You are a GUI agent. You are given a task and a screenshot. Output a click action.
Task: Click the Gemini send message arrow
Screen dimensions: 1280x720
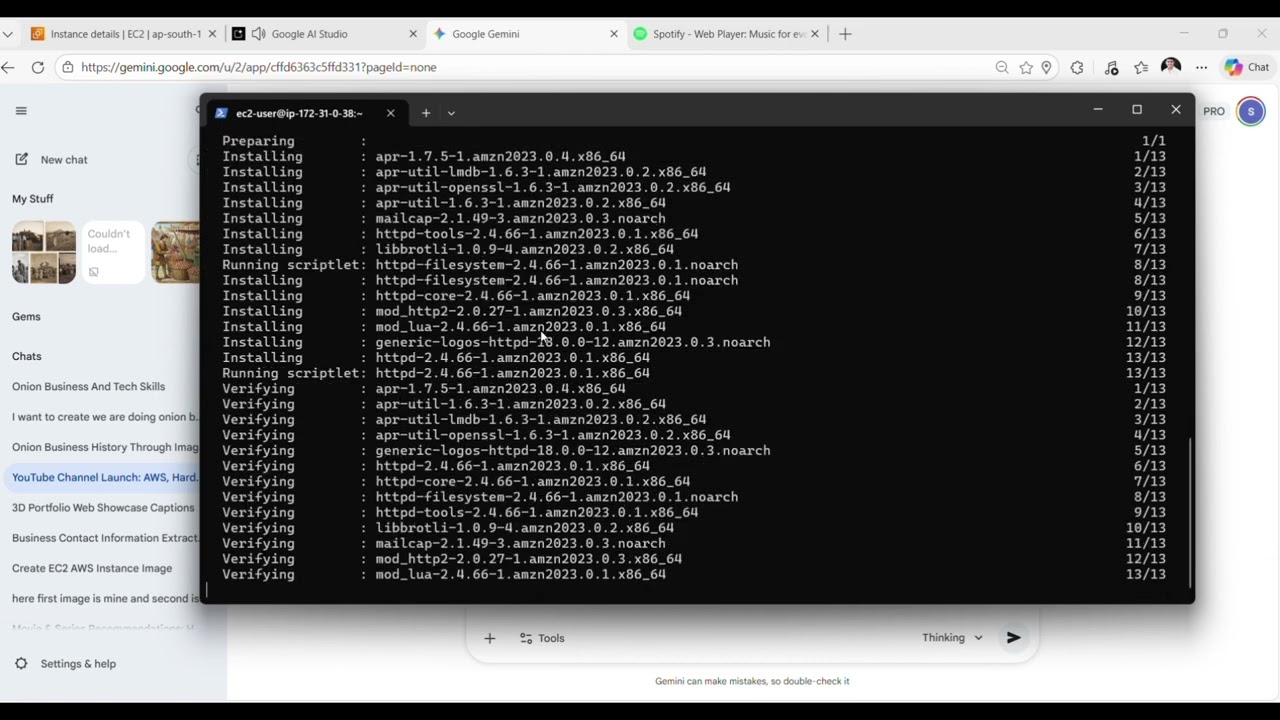1013,637
